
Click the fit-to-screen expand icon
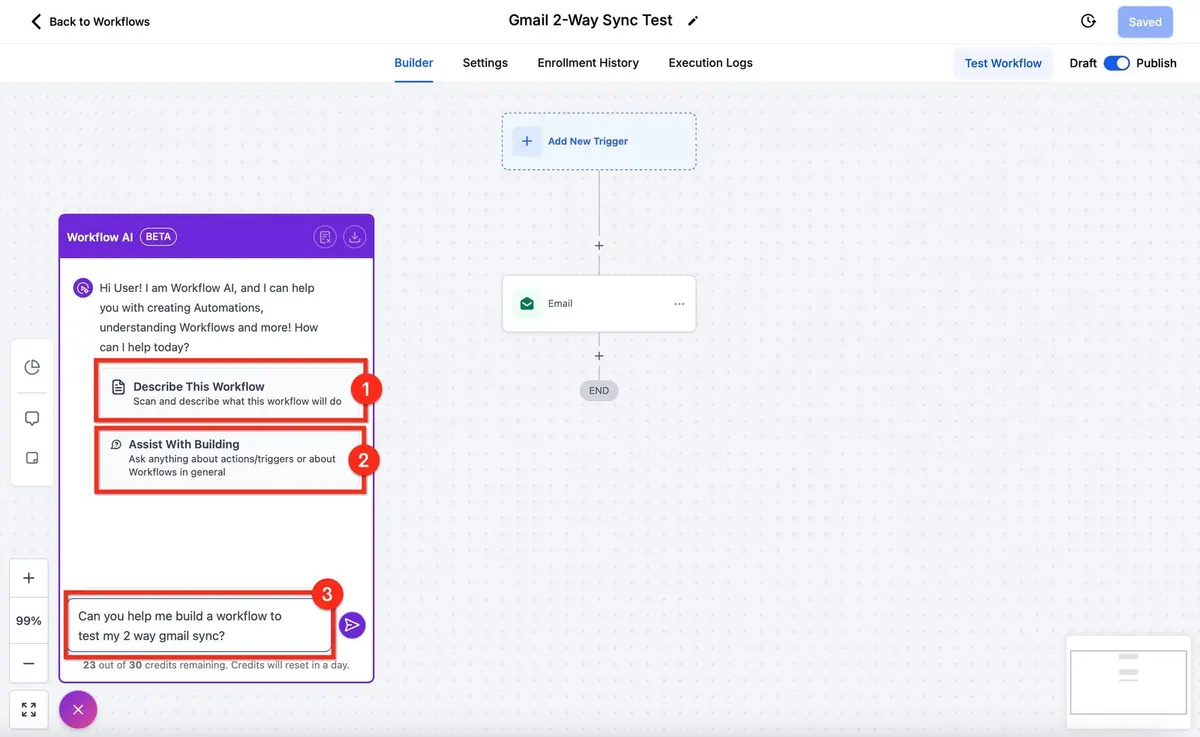coord(29,710)
